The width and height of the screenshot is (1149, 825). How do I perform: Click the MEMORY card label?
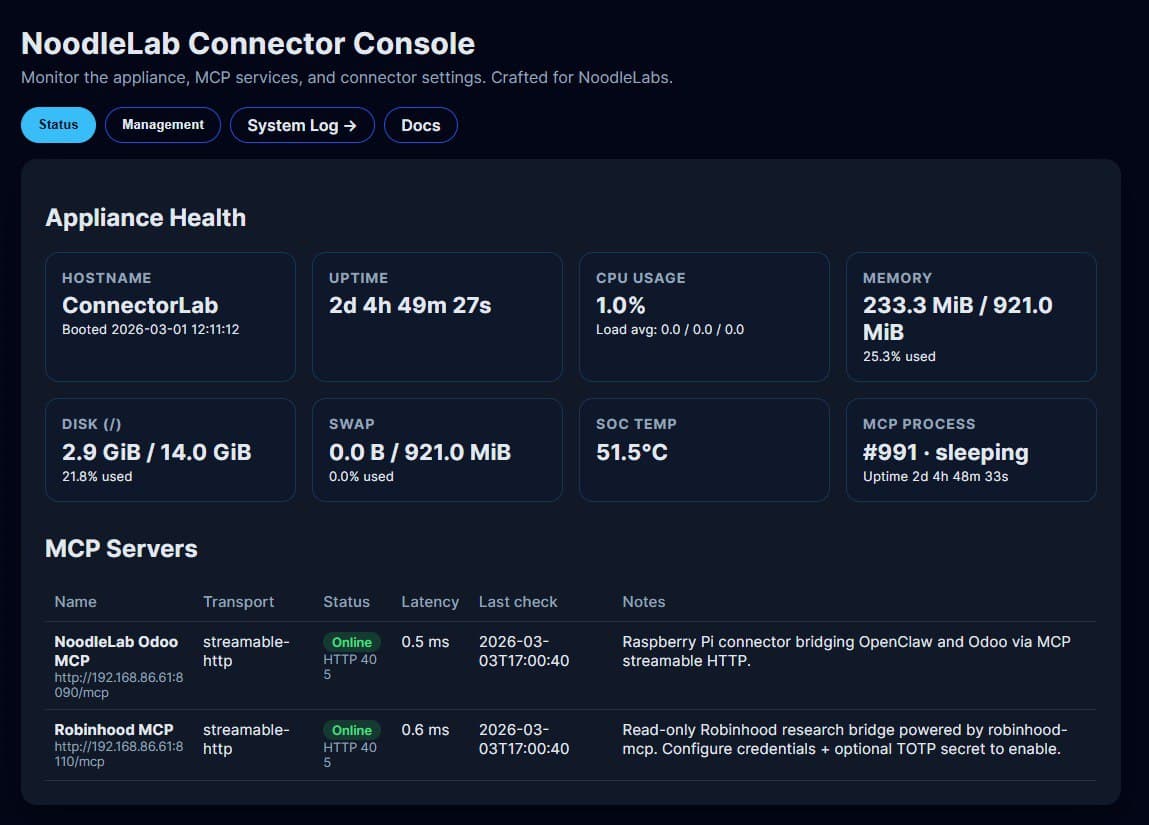(898, 278)
